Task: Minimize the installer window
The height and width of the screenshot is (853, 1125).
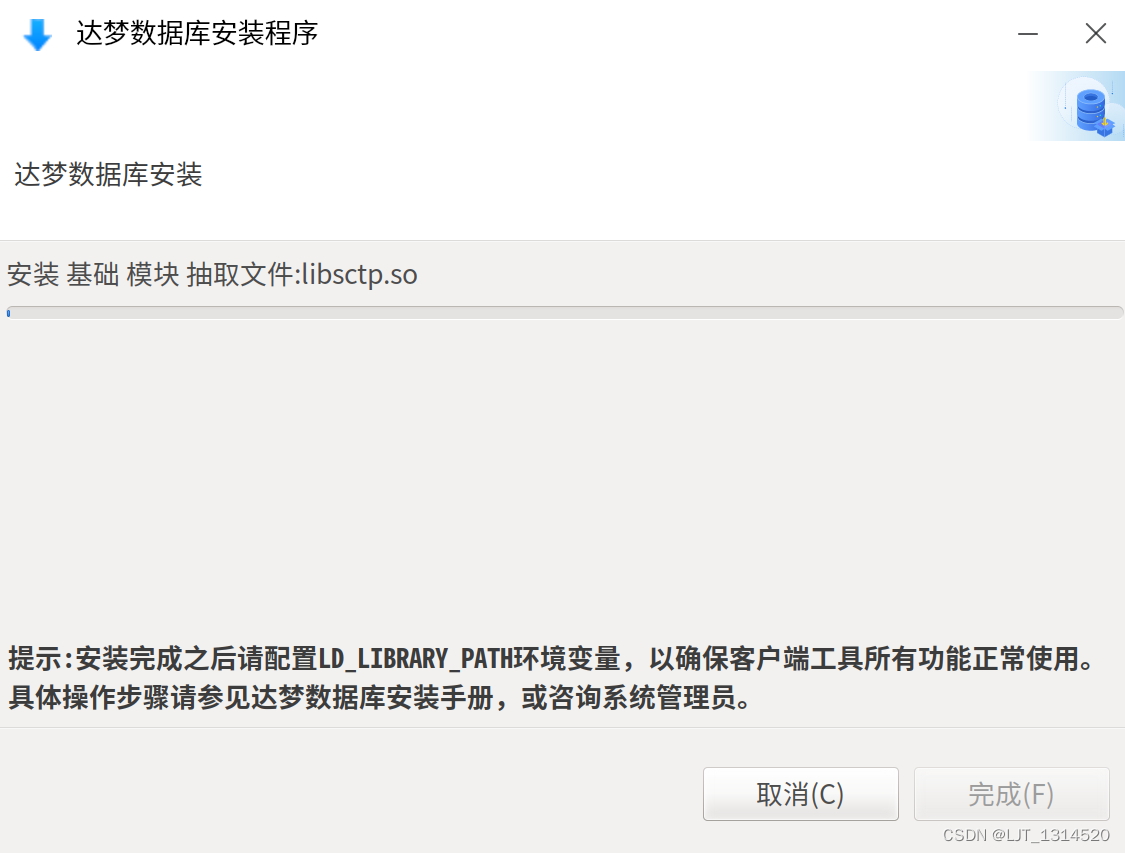Action: pyautogui.click(x=1028, y=34)
